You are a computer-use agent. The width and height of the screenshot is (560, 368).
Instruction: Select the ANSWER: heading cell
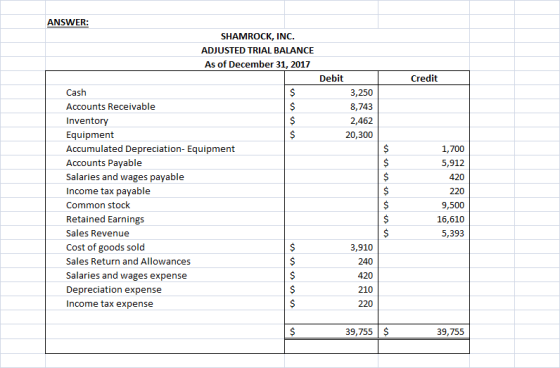coord(68,22)
